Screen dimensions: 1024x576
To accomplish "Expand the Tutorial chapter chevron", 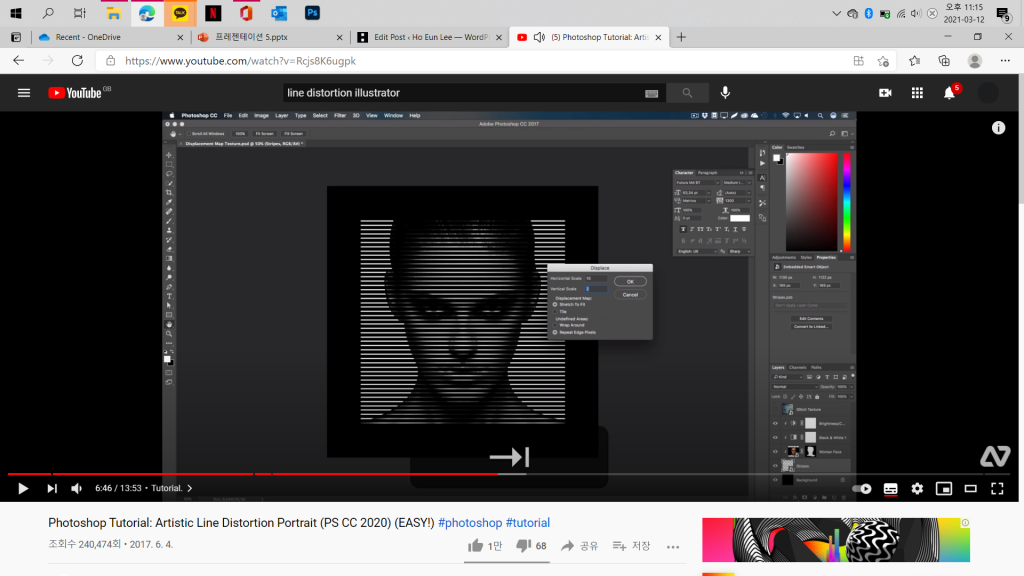I will [x=190, y=488].
